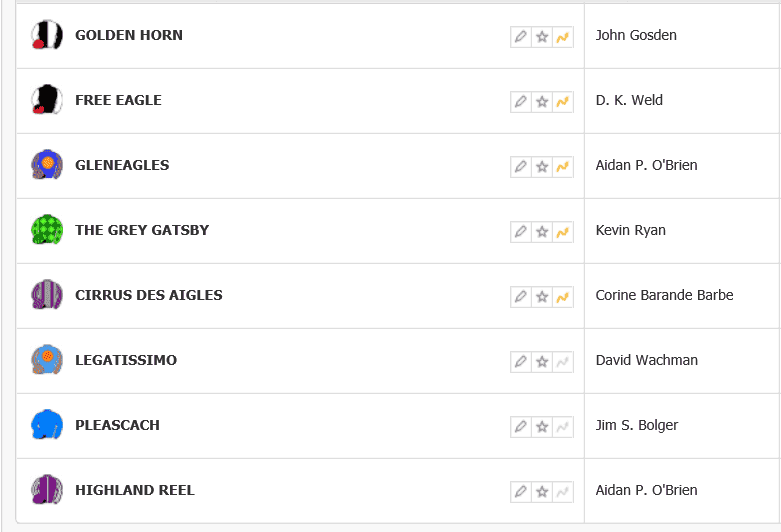
Task: Toggle the star icon for Highland Reel
Action: pyautogui.click(x=542, y=492)
